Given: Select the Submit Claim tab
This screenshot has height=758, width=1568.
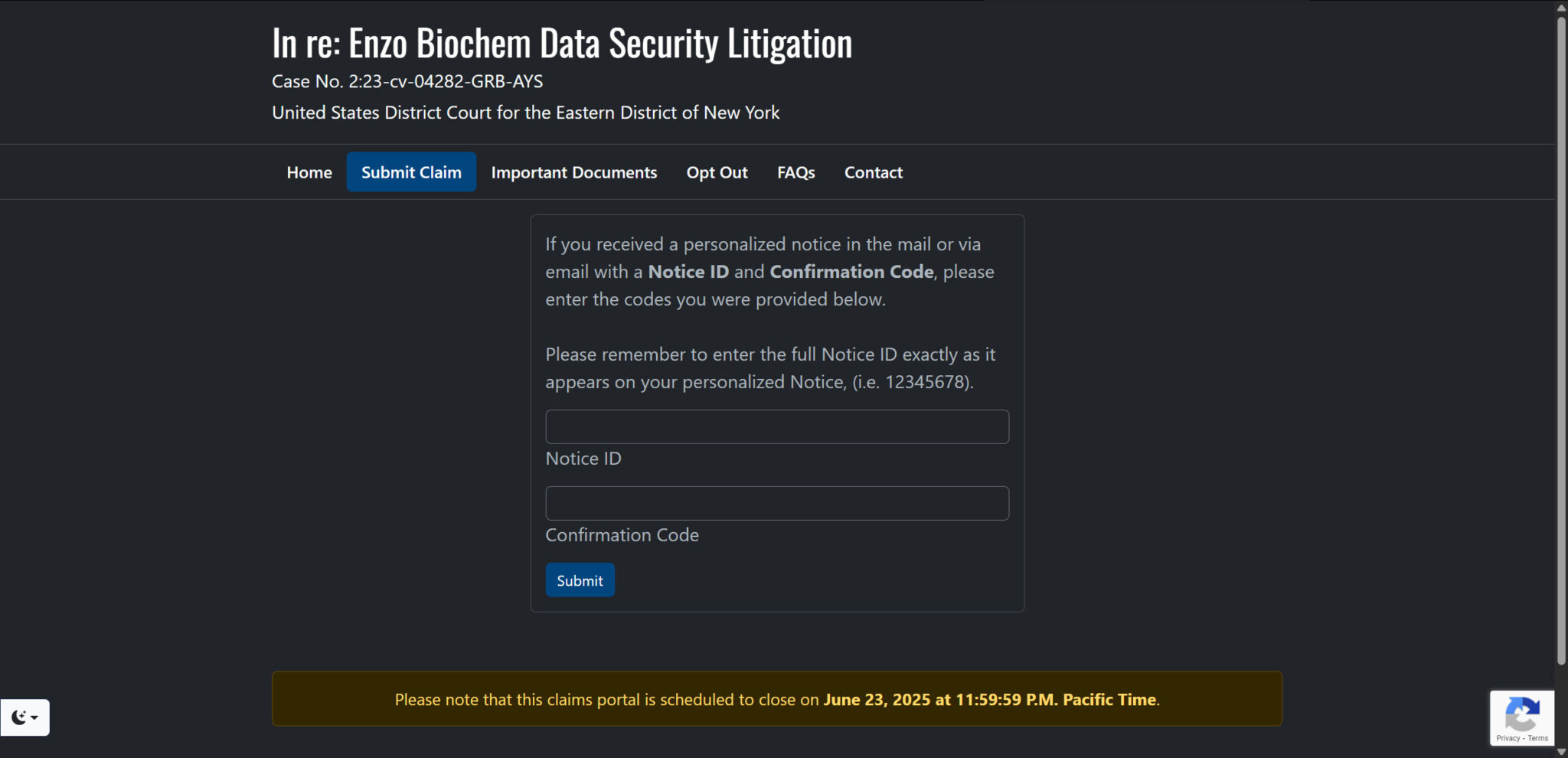Looking at the screenshot, I should (411, 172).
